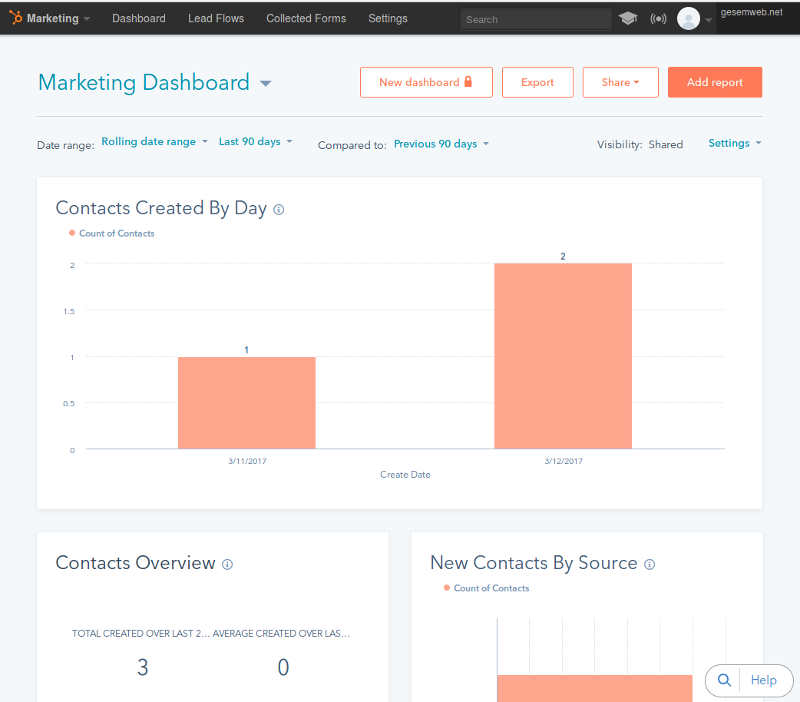Select the 3/12/2017 bar in the chart
The image size is (800, 702).
tap(563, 355)
